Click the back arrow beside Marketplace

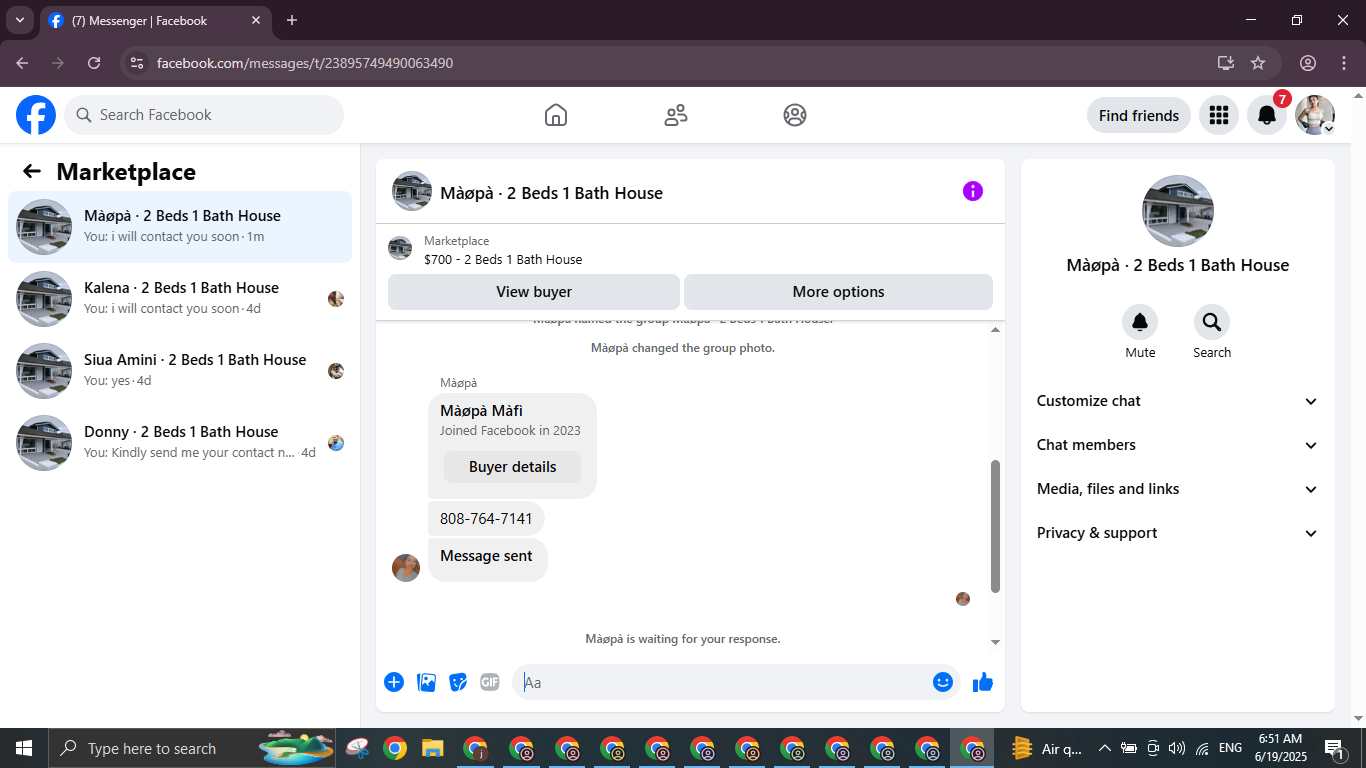(x=32, y=171)
